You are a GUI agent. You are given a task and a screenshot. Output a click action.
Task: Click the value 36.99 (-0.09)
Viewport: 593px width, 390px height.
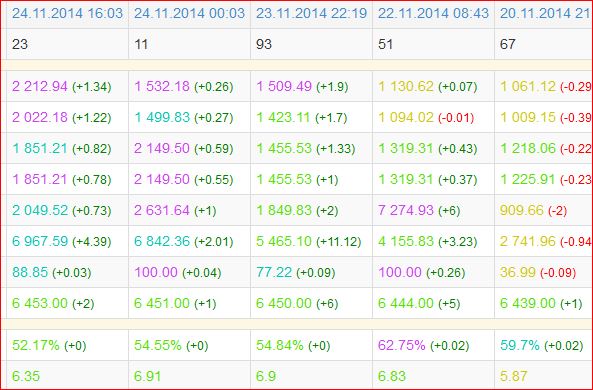tap(538, 272)
